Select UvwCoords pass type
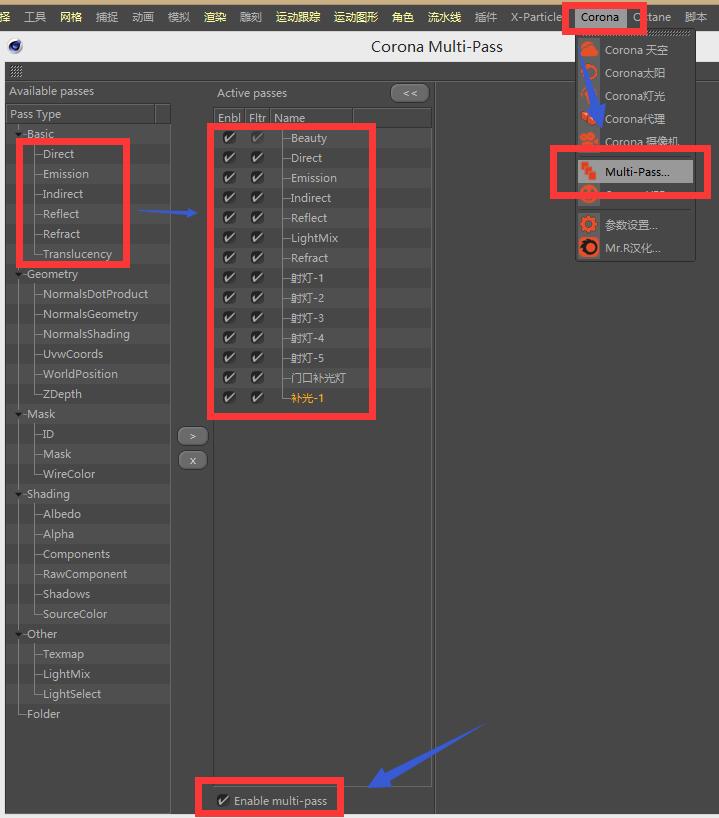This screenshot has width=719, height=818. [x=73, y=354]
